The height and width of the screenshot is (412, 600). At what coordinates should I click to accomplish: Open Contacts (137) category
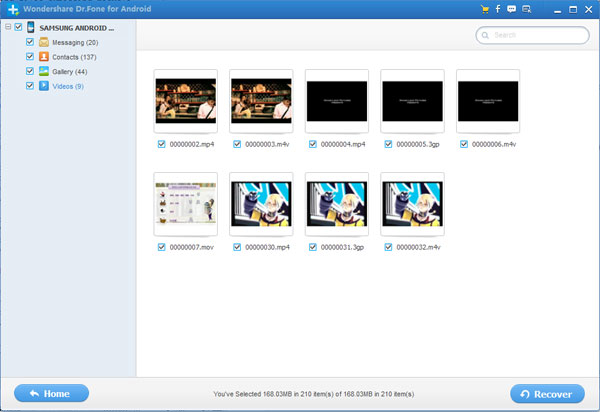(x=74, y=57)
